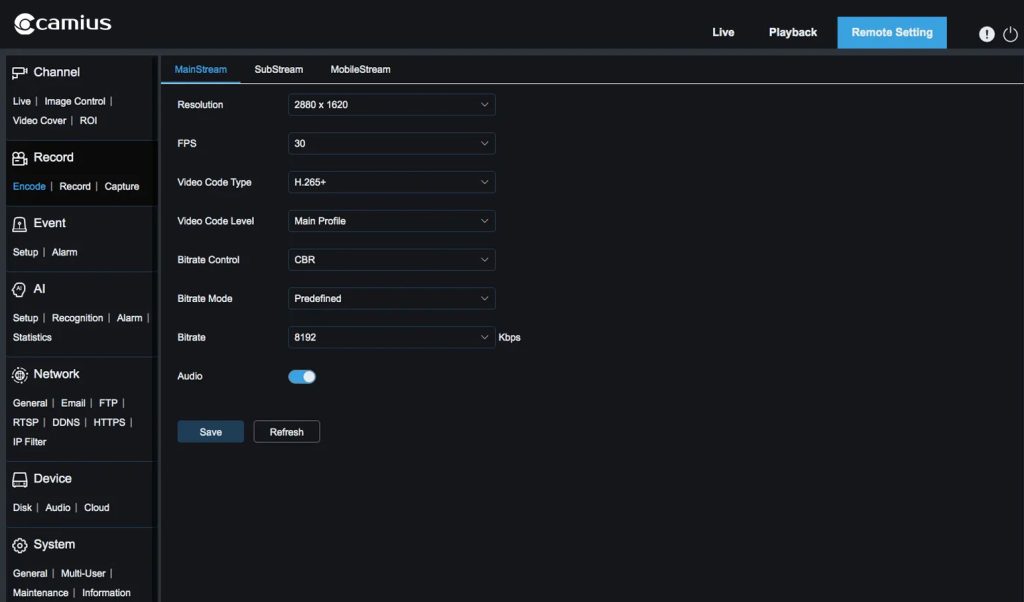Toggle the Audio switch off
The image size is (1024, 602).
302,377
